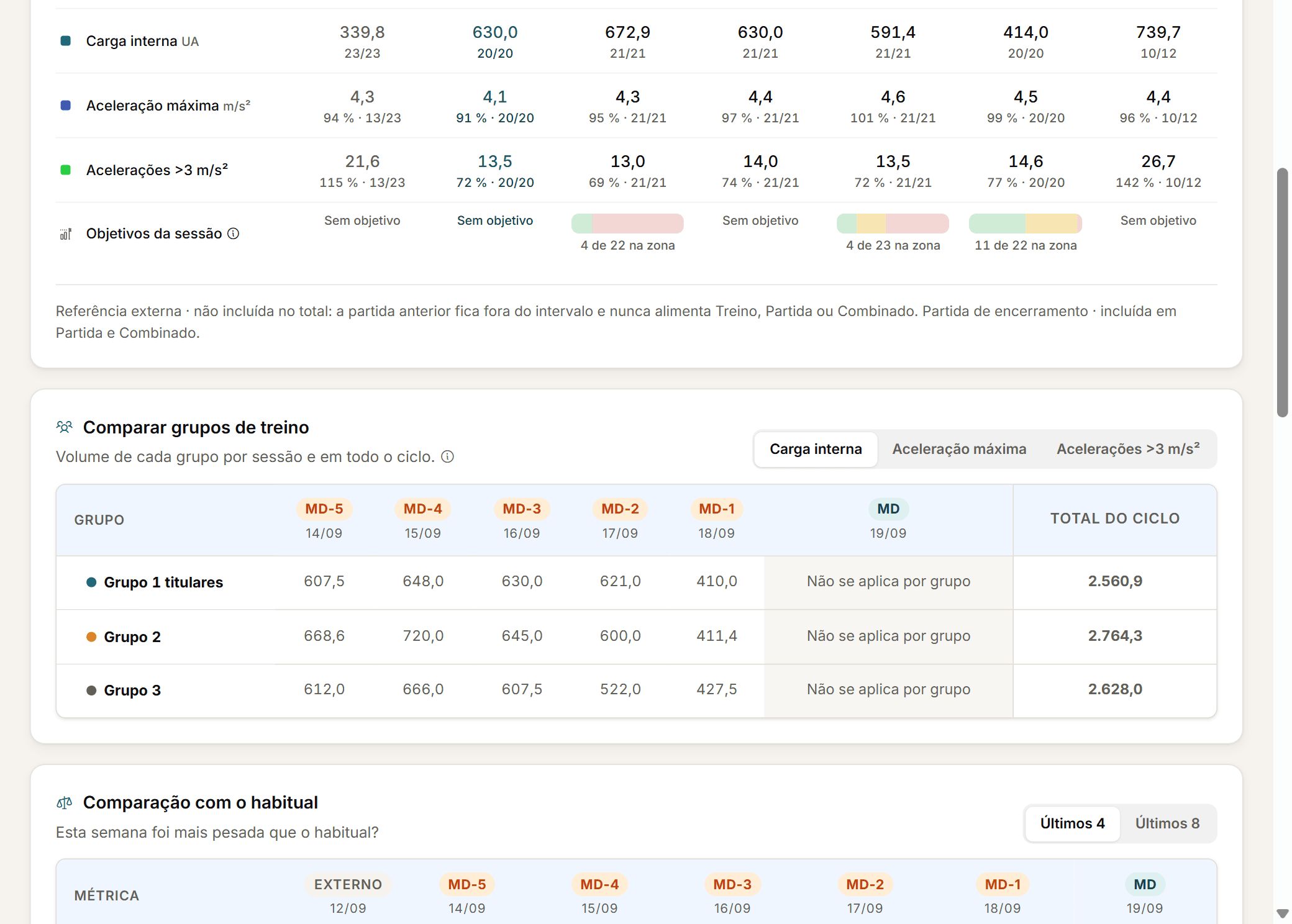Screen dimensions: 1292x924
Task: Click the MD-3 badge in groups table header
Action: 522,509
